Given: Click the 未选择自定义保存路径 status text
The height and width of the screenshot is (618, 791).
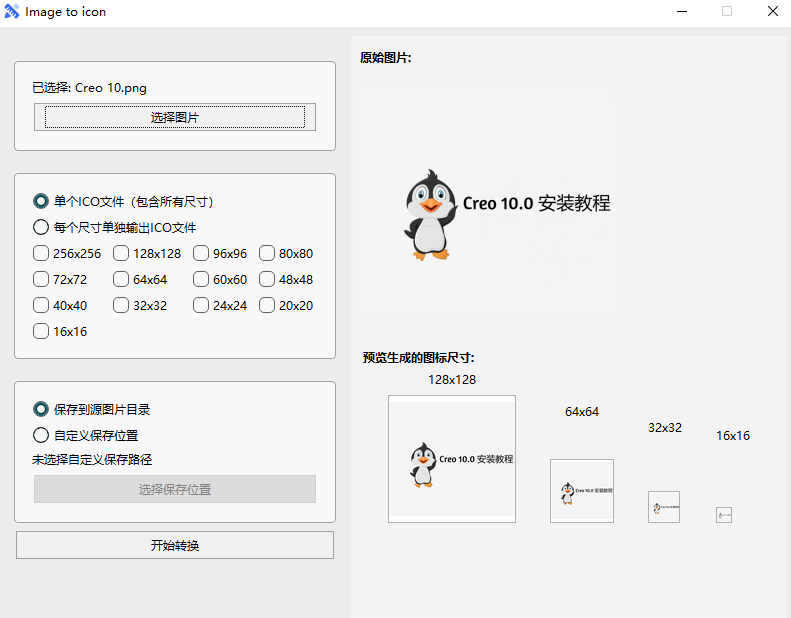Looking at the screenshot, I should [92, 460].
